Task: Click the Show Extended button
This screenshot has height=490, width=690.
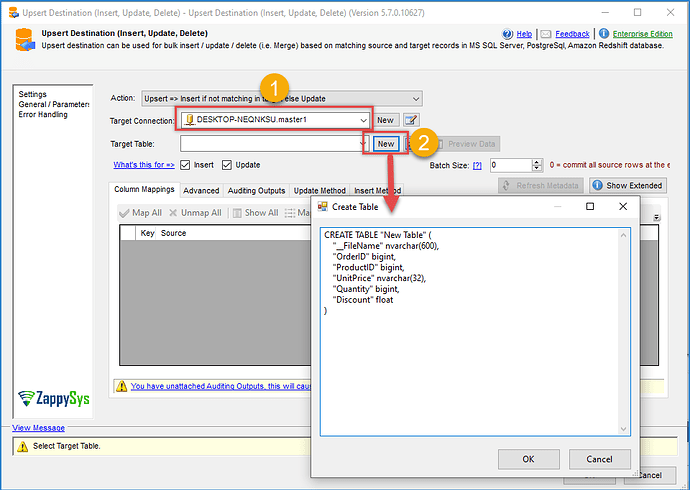Action: point(628,186)
